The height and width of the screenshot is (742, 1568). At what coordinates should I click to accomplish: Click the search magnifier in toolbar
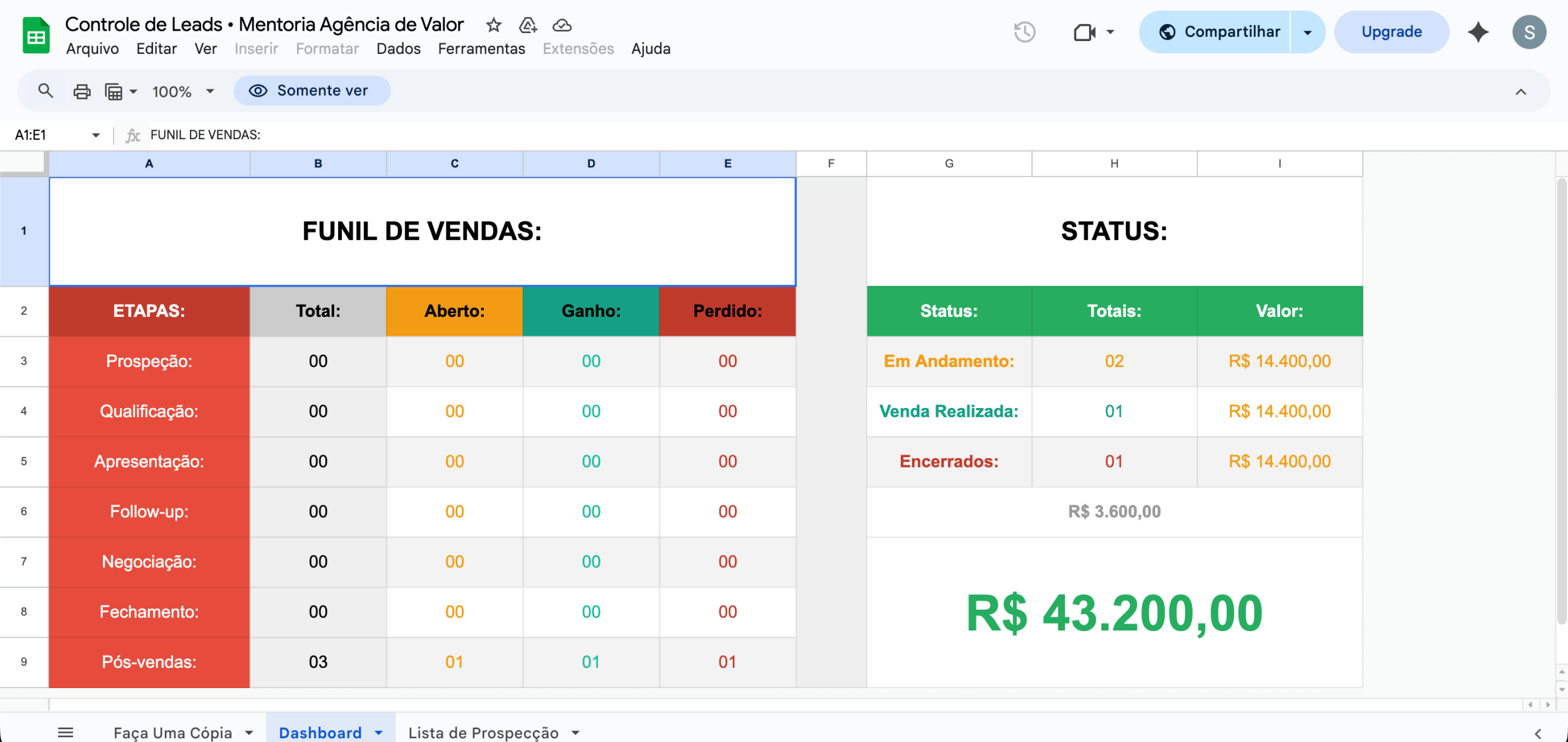(45, 91)
